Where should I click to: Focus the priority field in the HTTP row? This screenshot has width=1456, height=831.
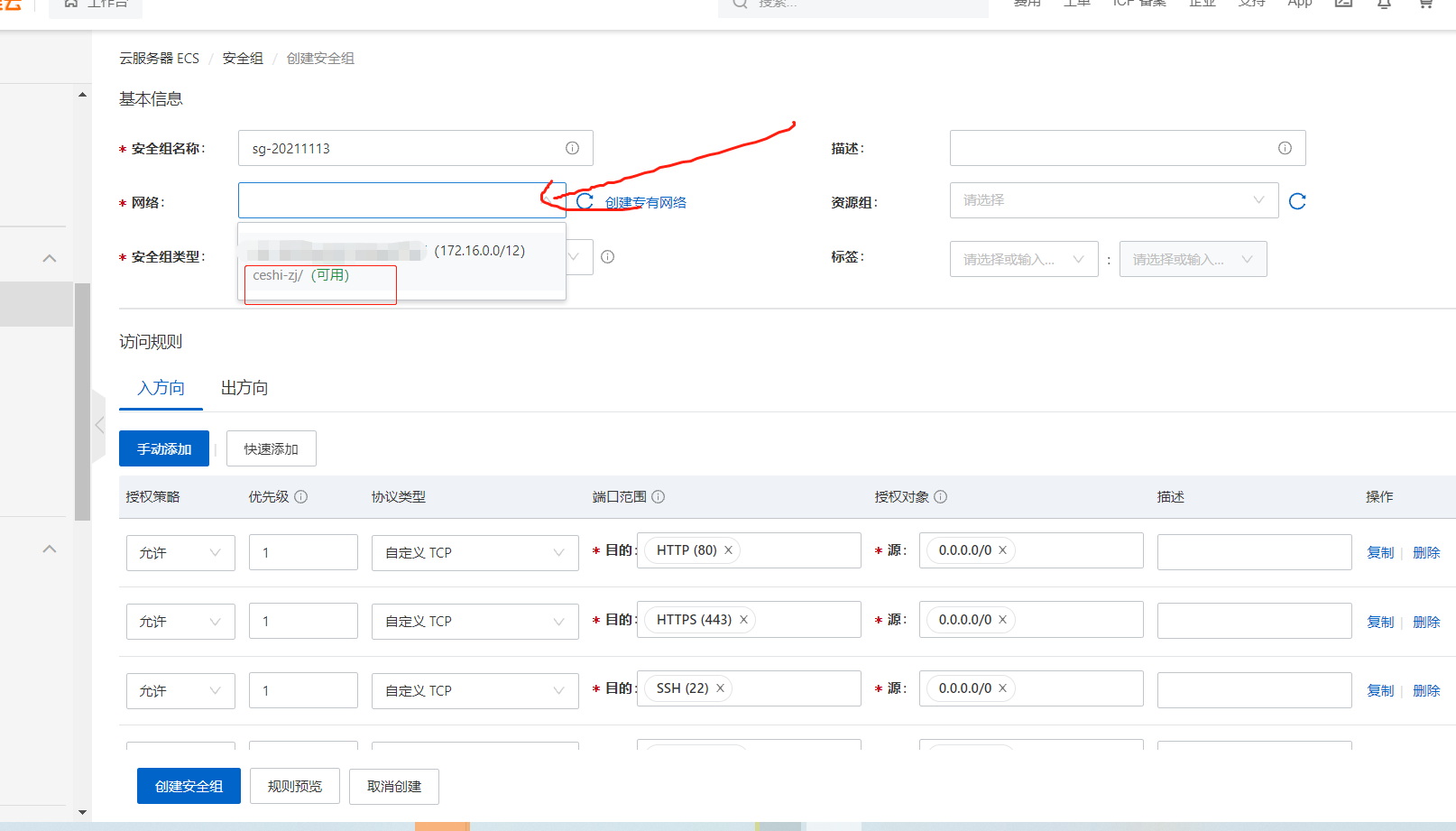pyautogui.click(x=303, y=552)
